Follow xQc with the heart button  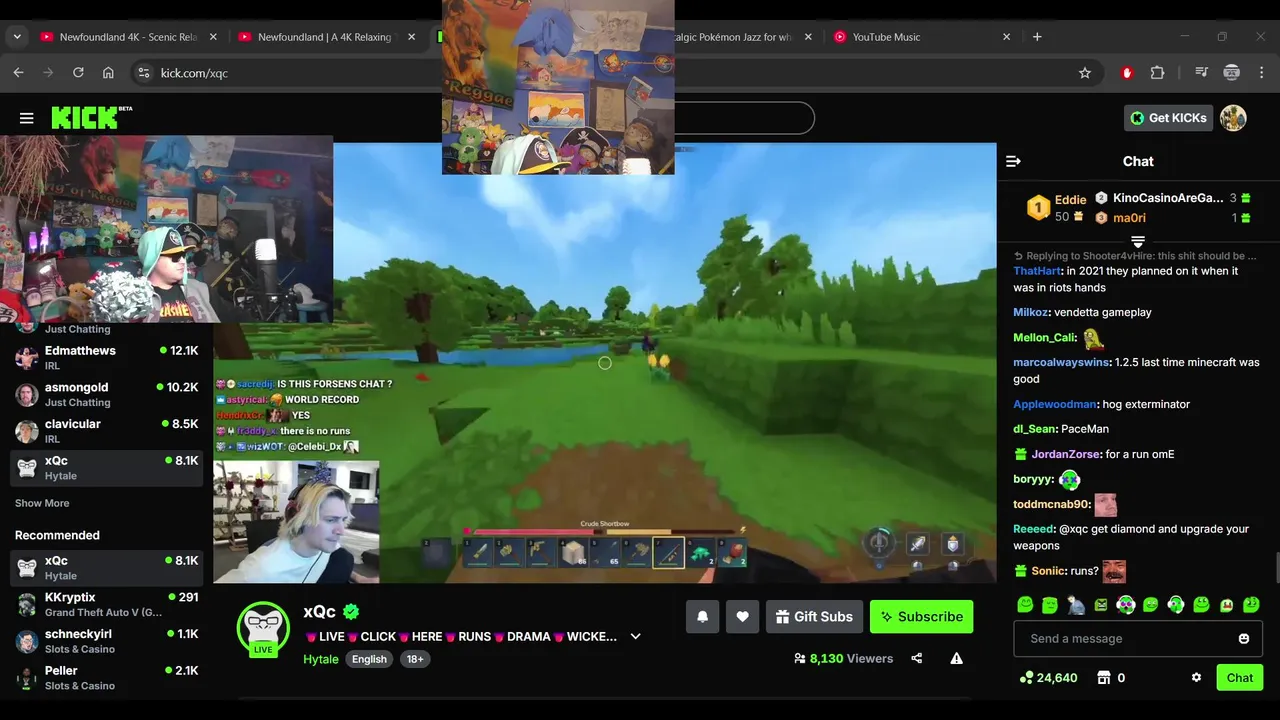pyautogui.click(x=742, y=617)
